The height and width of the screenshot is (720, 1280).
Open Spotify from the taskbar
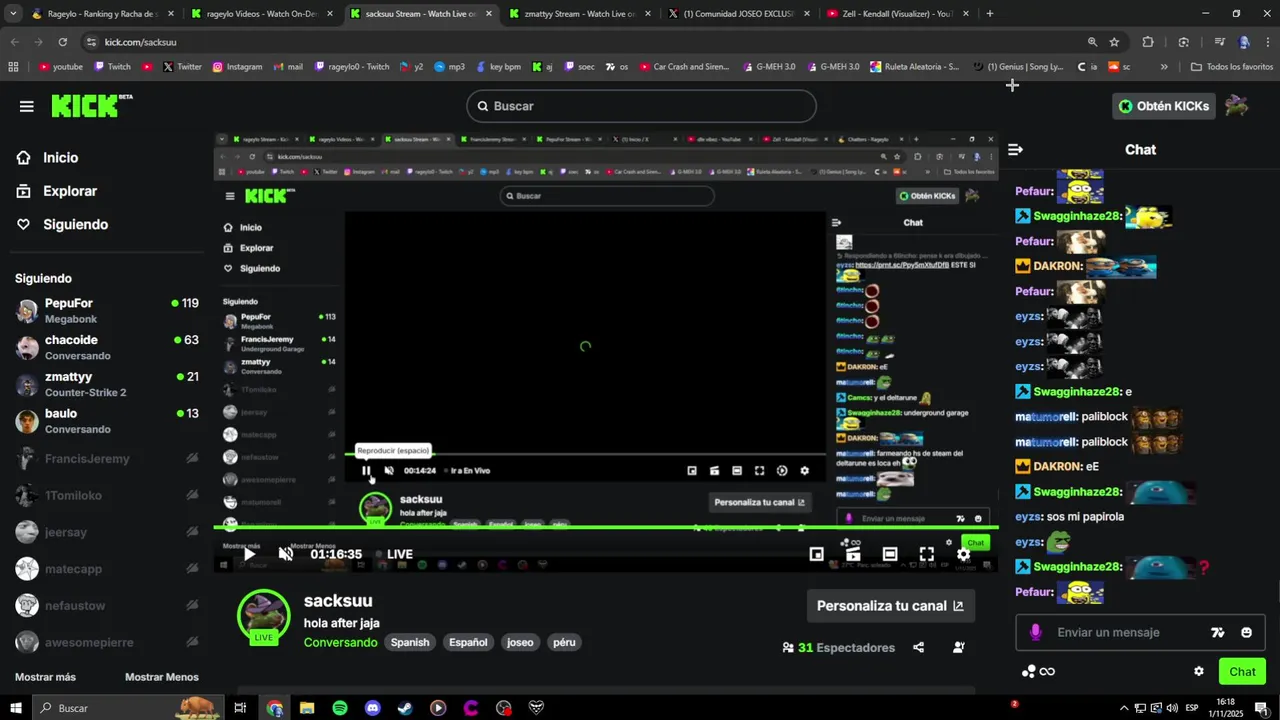click(x=340, y=708)
